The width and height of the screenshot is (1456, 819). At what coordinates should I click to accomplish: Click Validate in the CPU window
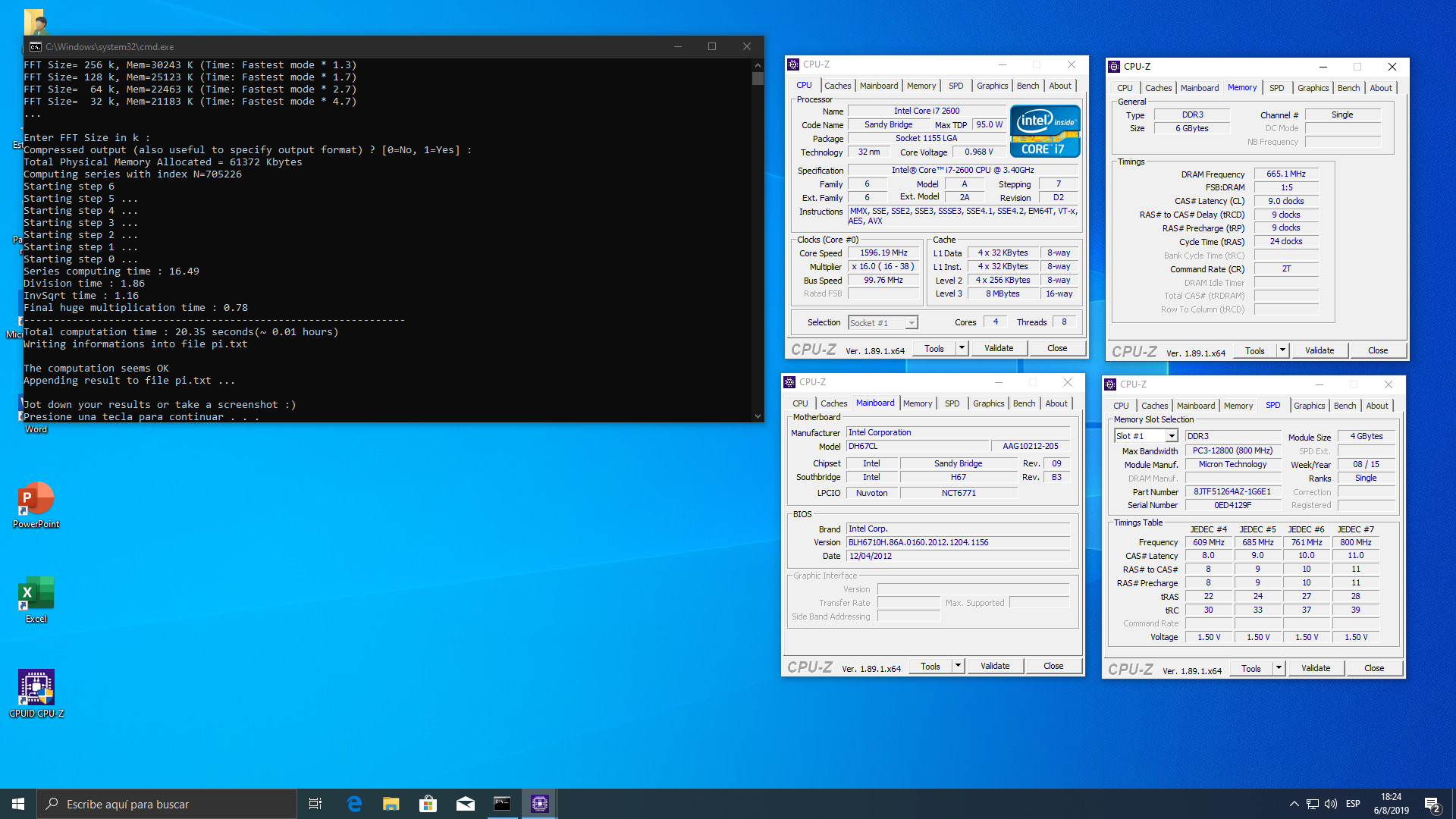(999, 348)
